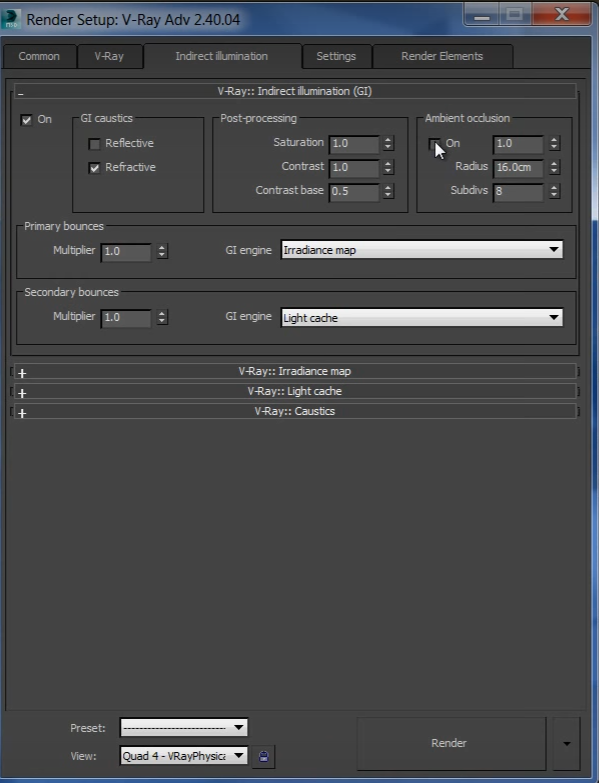Toggle the GI On checkbox
Viewport: 599px width, 783px height.
(26, 120)
